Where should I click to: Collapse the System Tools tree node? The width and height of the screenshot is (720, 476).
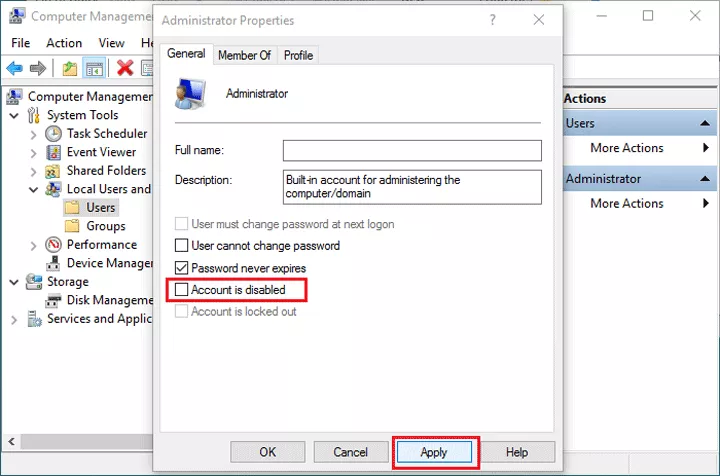pos(14,116)
